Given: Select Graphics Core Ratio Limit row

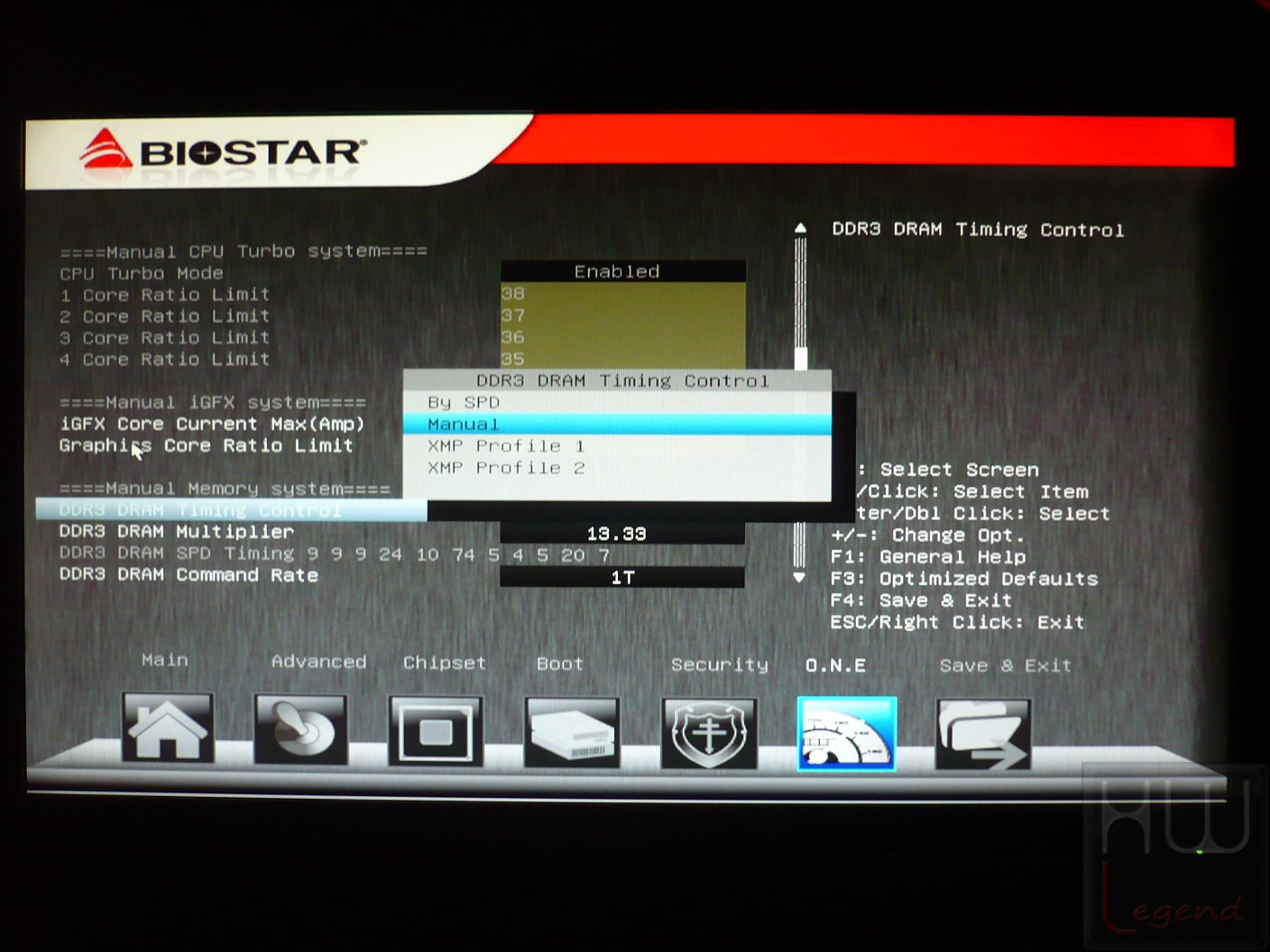Looking at the screenshot, I should 206,445.
